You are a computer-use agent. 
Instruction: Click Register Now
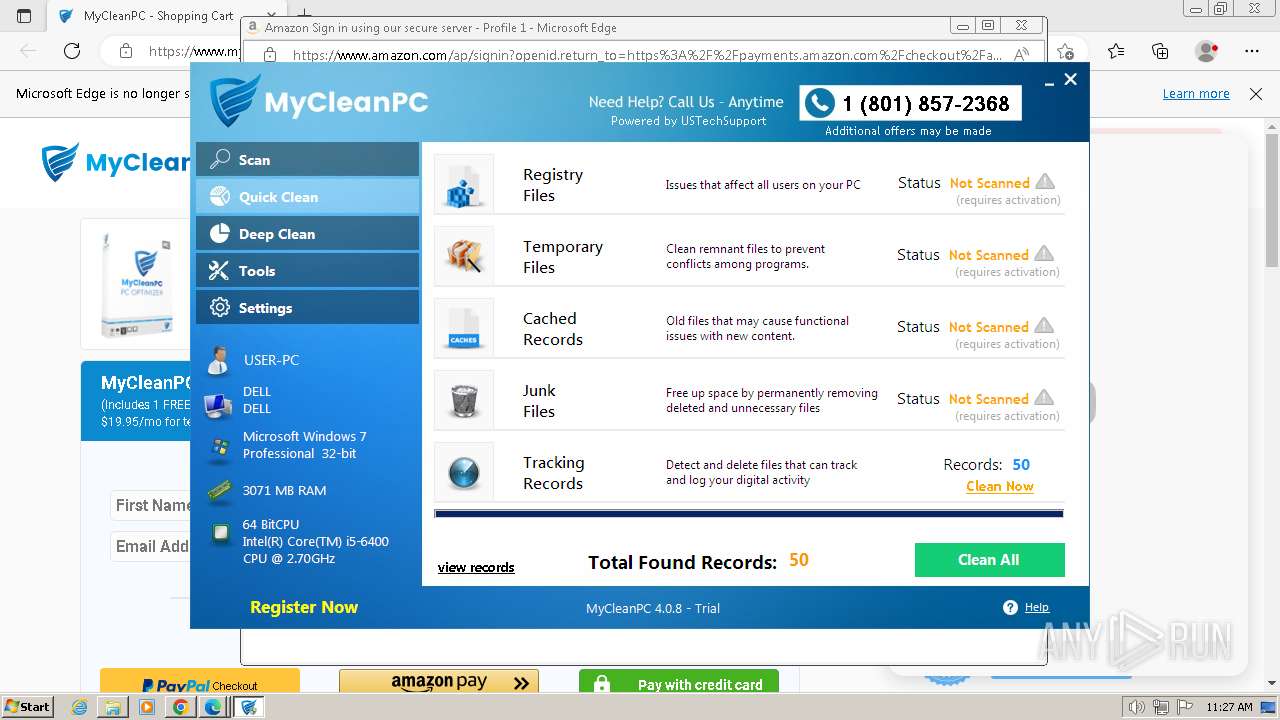pyautogui.click(x=304, y=607)
